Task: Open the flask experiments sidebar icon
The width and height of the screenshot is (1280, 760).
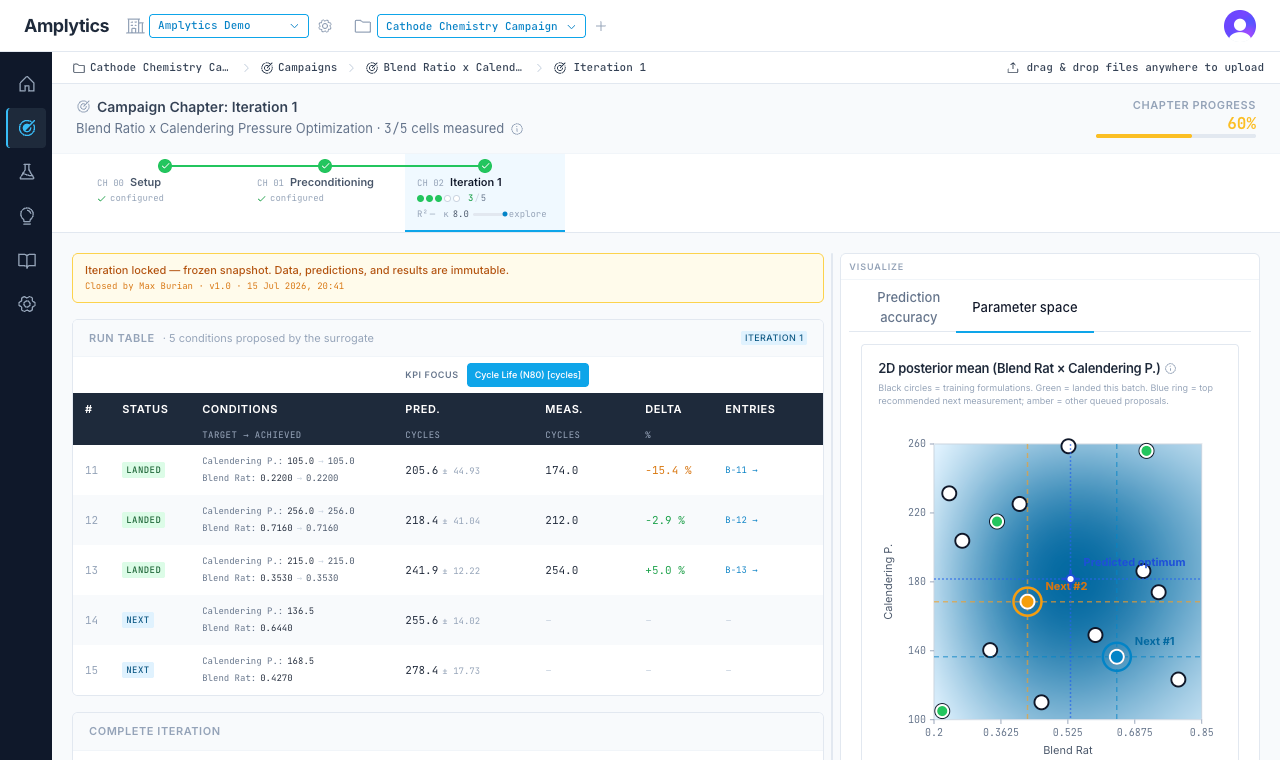Action: pos(27,172)
